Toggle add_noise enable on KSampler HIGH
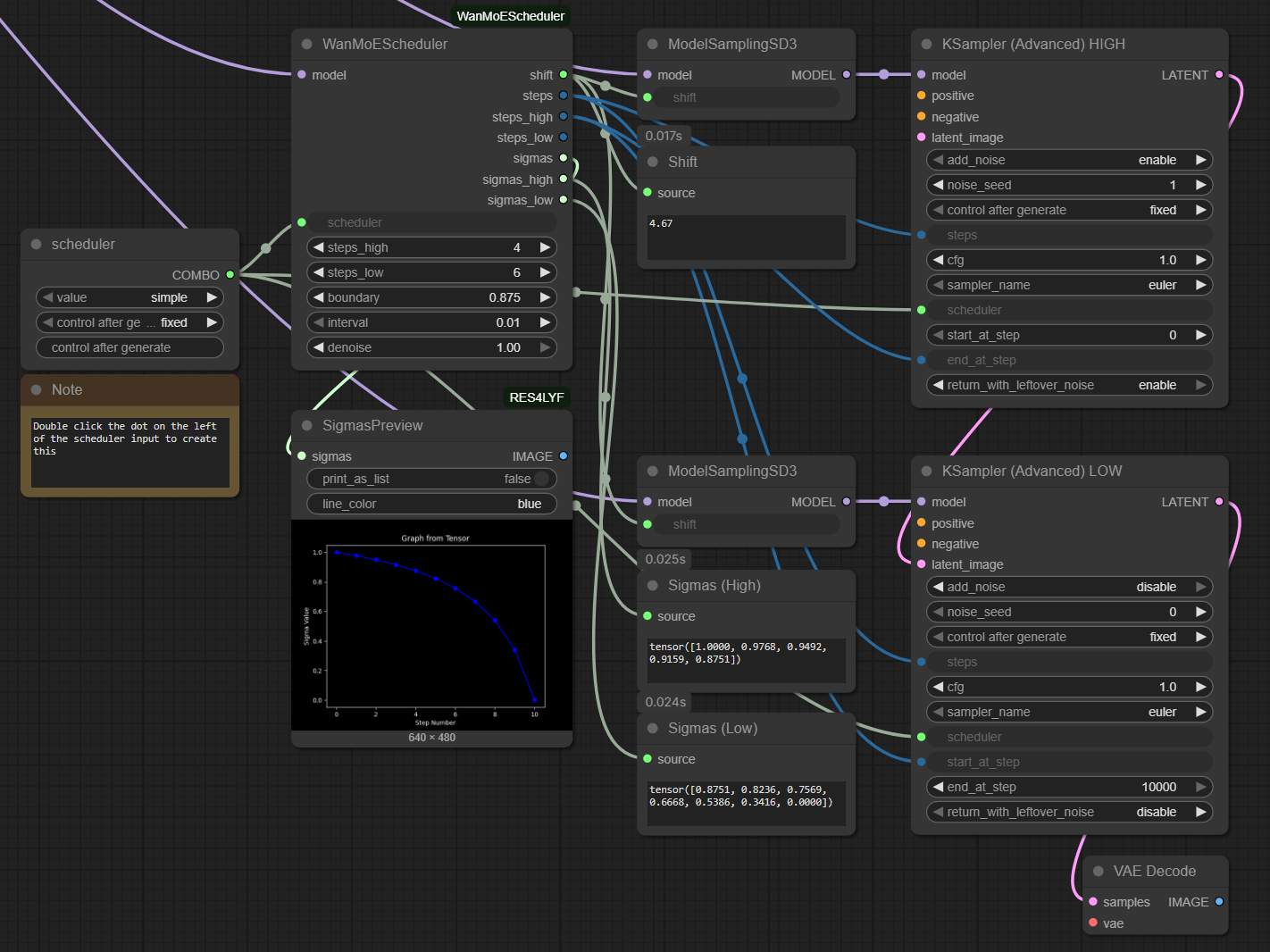This screenshot has width=1270, height=952. click(x=1069, y=160)
